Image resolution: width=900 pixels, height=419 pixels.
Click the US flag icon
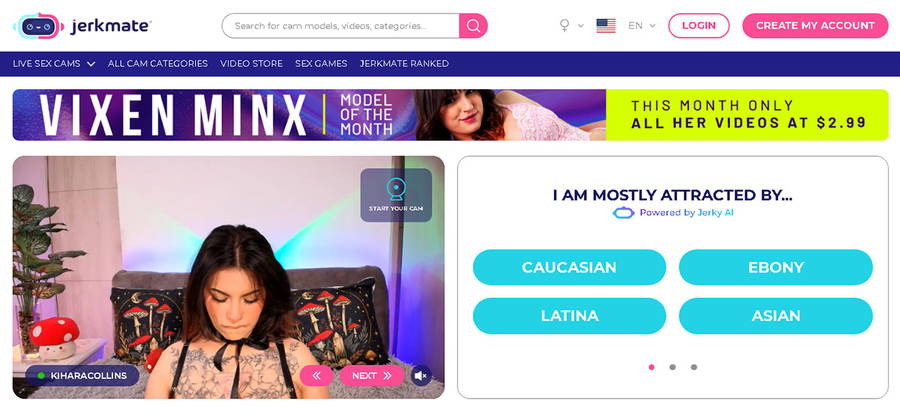(x=606, y=25)
